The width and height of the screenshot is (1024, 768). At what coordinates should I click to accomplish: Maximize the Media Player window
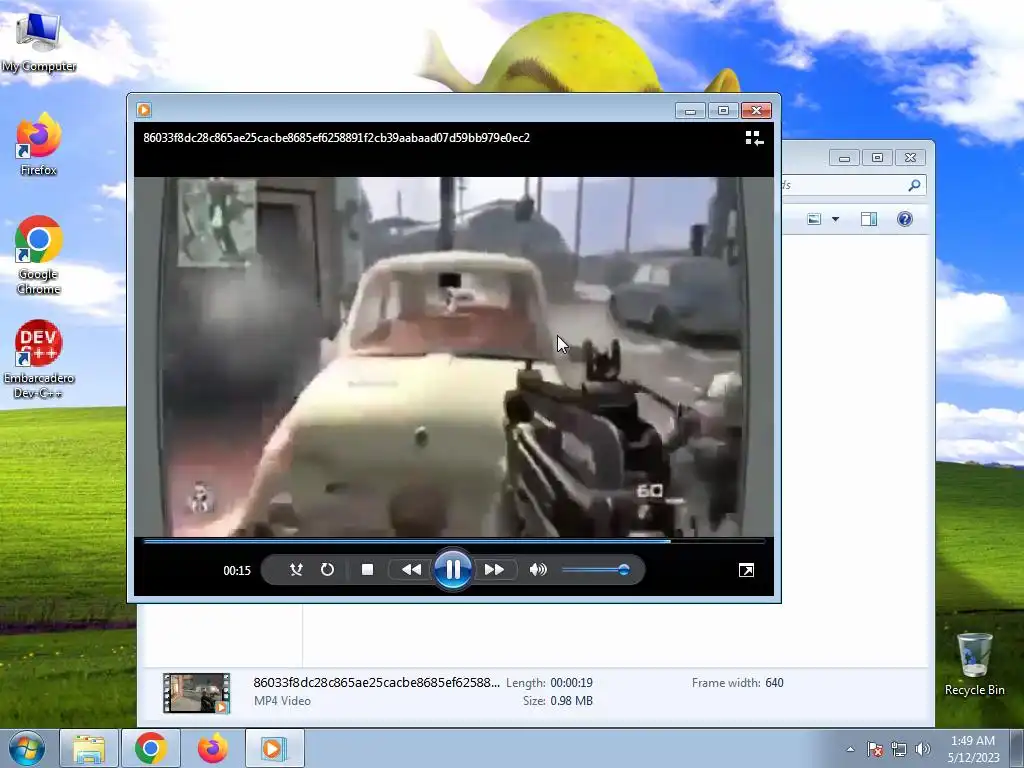[723, 110]
